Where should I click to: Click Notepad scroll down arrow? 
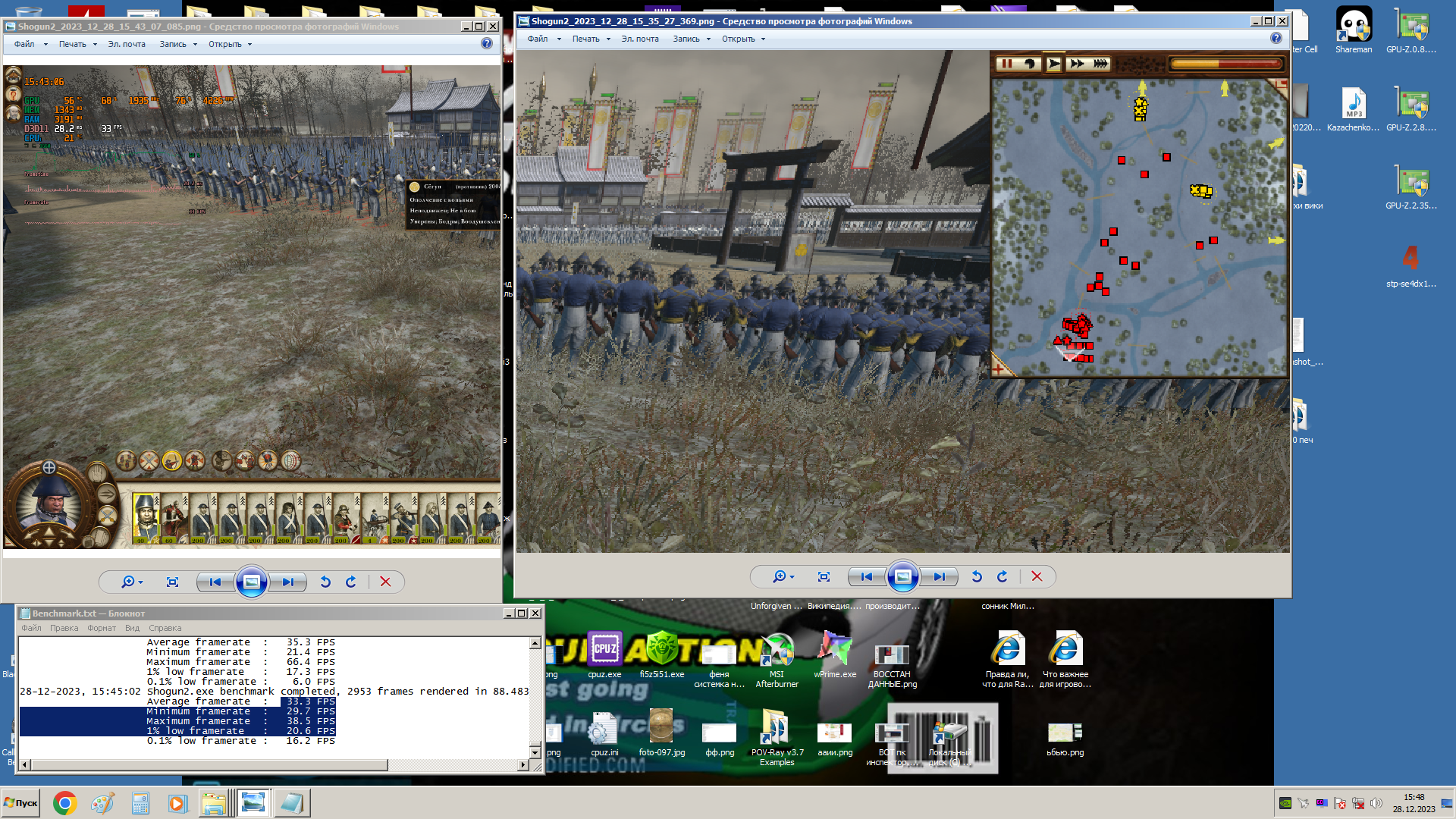click(535, 752)
